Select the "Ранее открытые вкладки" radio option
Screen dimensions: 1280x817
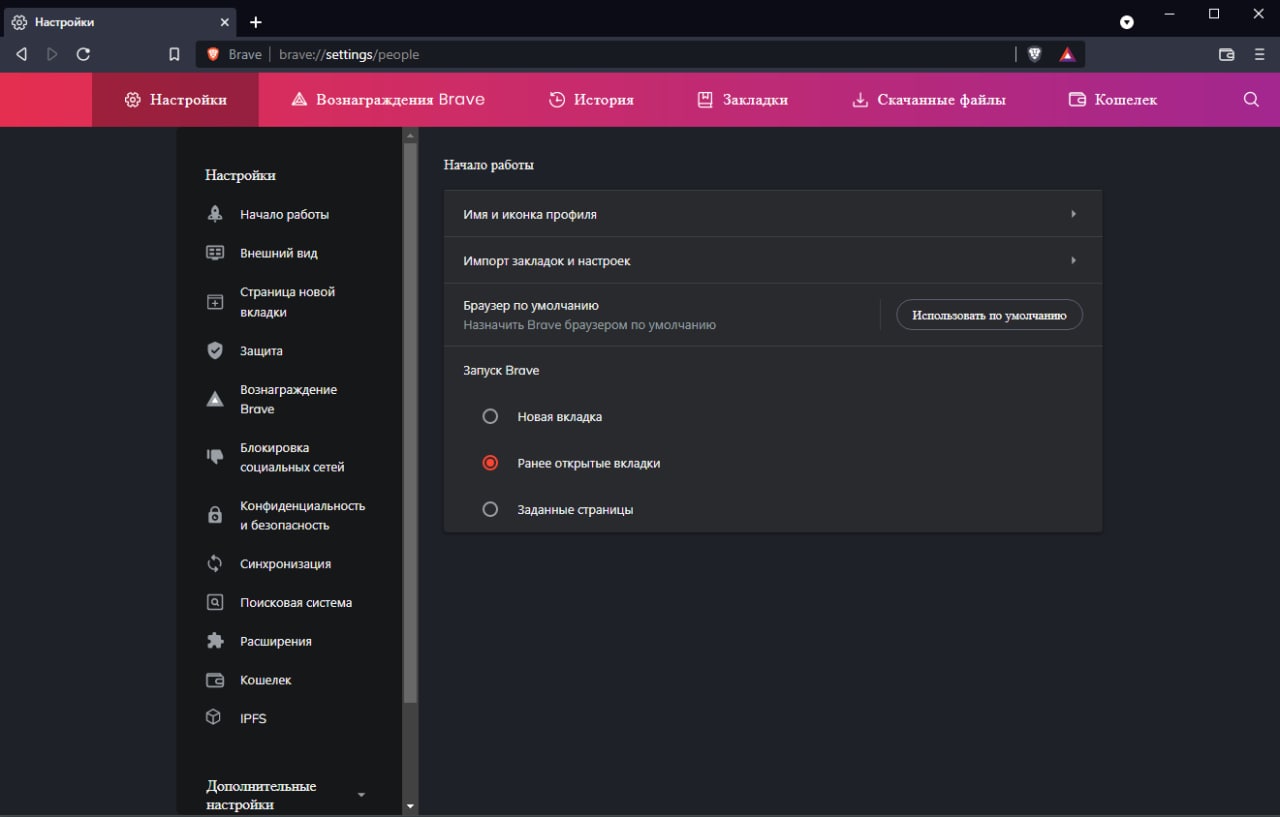point(490,463)
